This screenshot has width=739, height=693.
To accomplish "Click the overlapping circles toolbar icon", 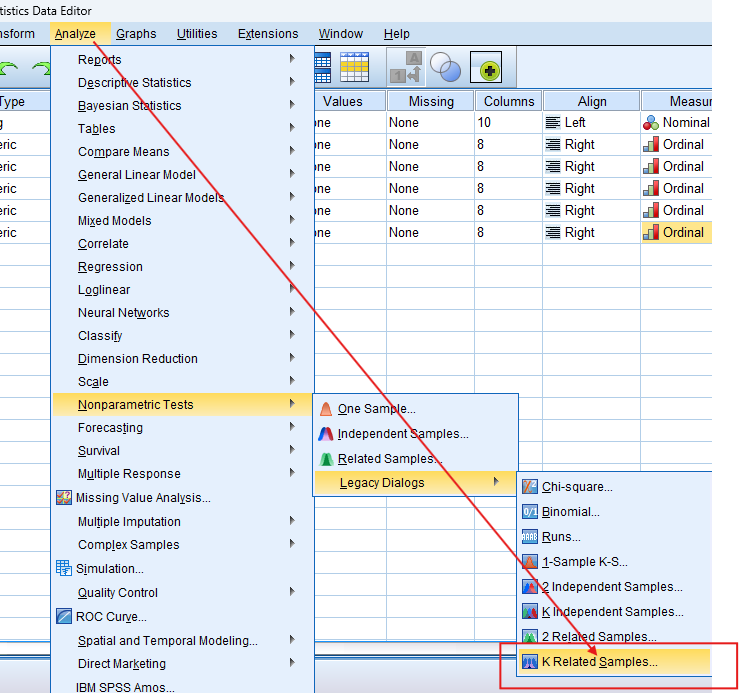I will (445, 67).
